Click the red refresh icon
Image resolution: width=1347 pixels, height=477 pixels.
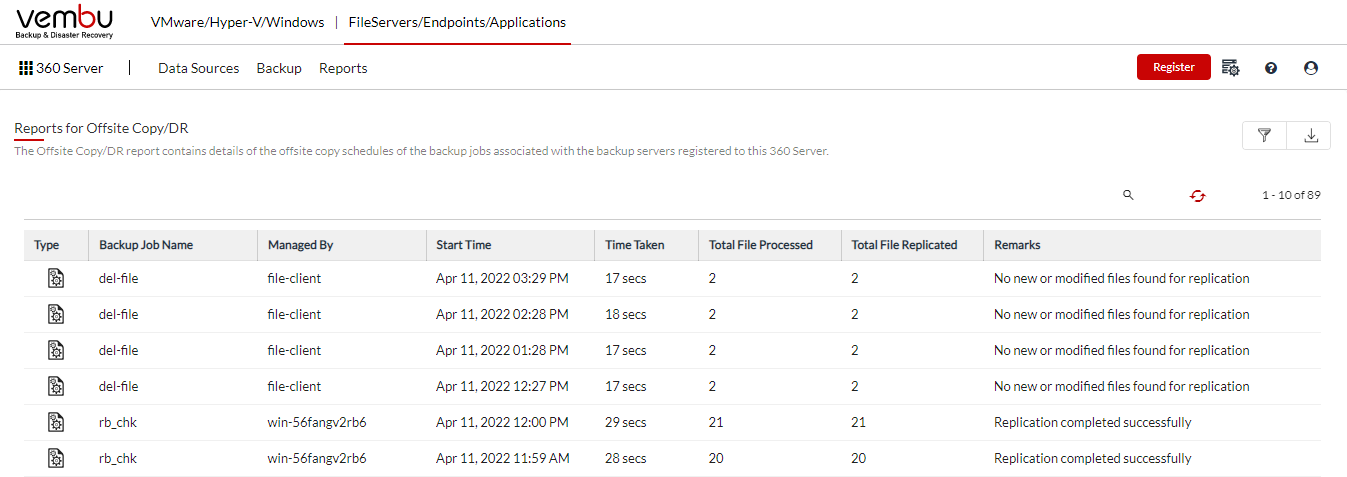pyautogui.click(x=1197, y=196)
